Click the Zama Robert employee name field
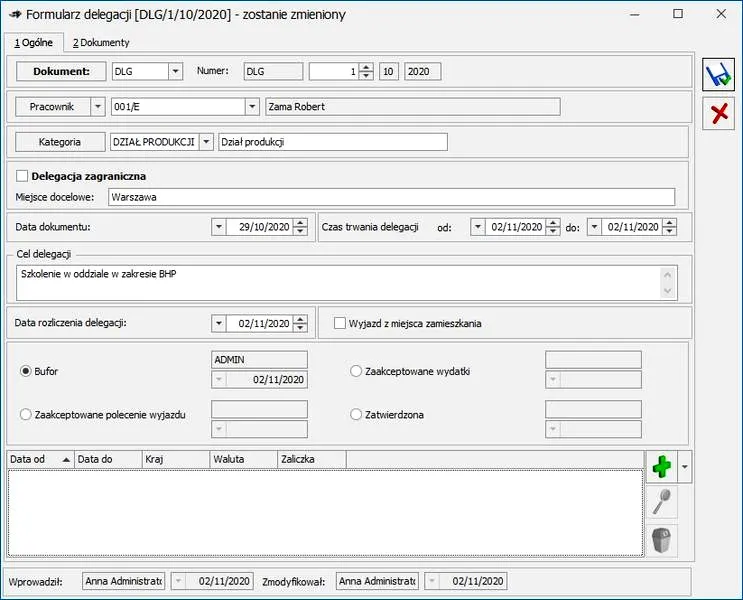 (x=413, y=107)
